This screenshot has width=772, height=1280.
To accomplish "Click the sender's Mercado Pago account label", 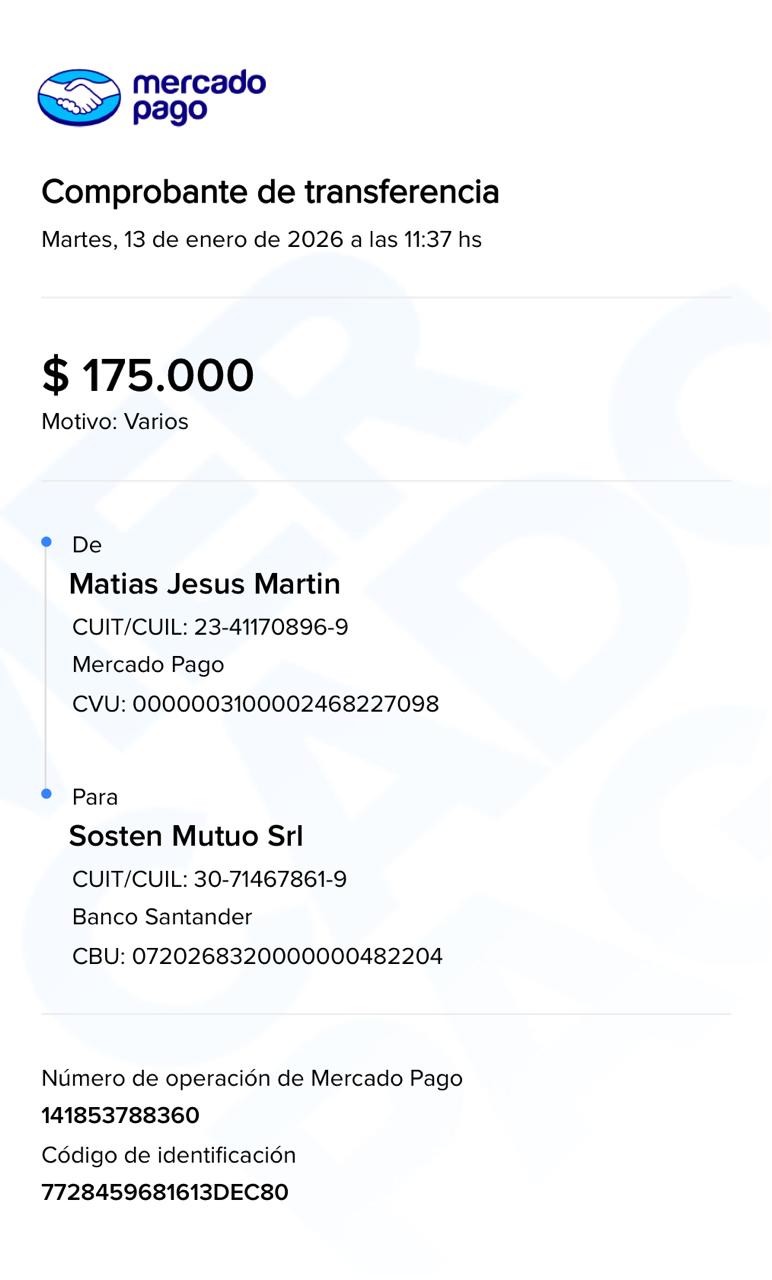I will [x=148, y=665].
